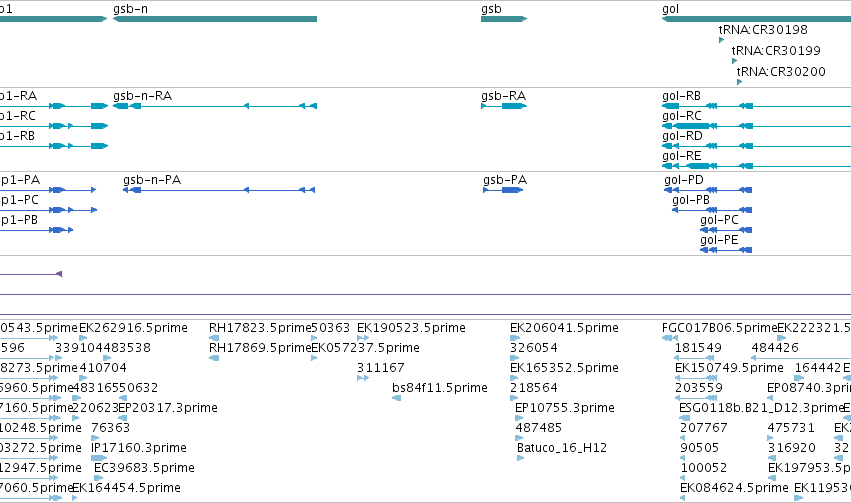Click the gol-RC transcript label

click(x=682, y=116)
